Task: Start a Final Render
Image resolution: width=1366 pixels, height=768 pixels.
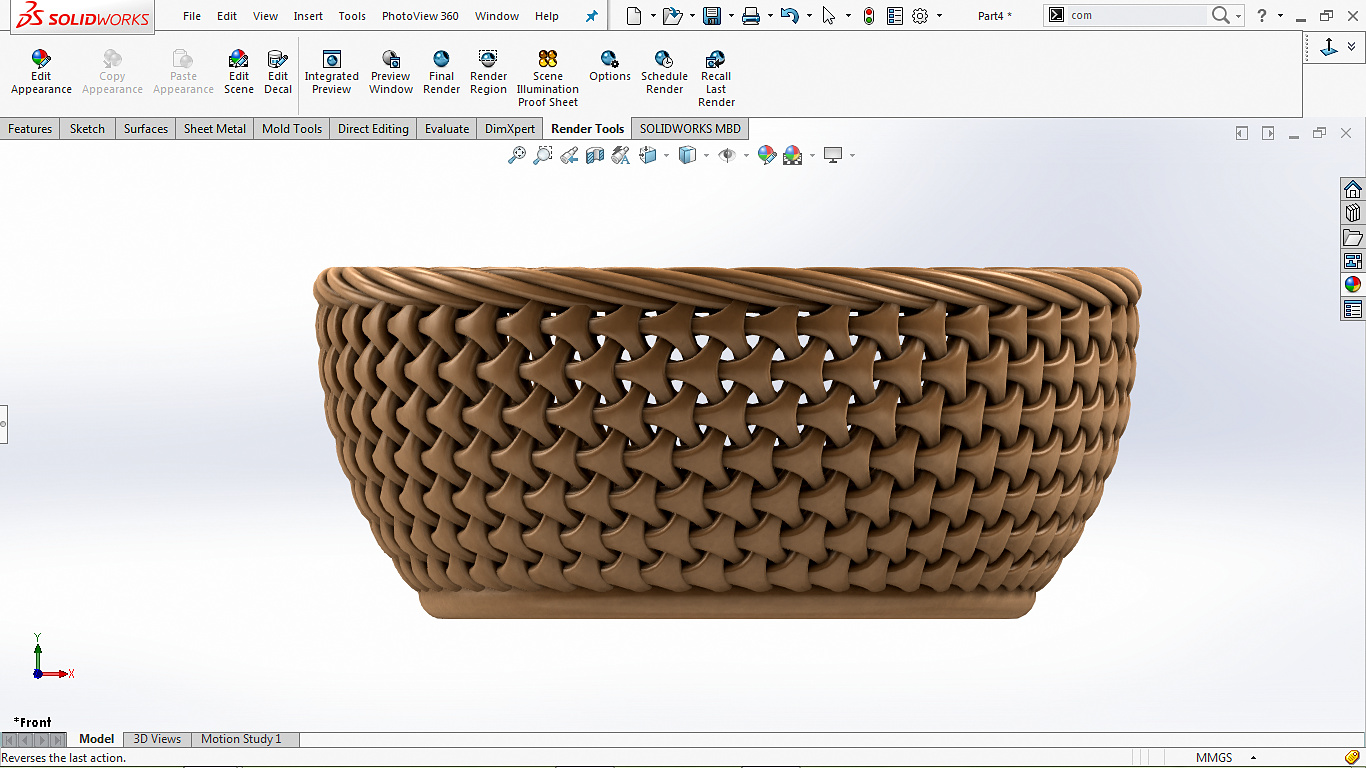Action: pyautogui.click(x=441, y=73)
